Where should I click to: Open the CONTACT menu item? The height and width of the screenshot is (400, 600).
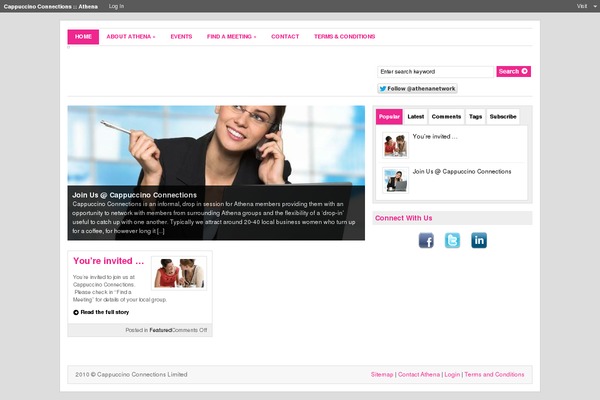(x=285, y=37)
